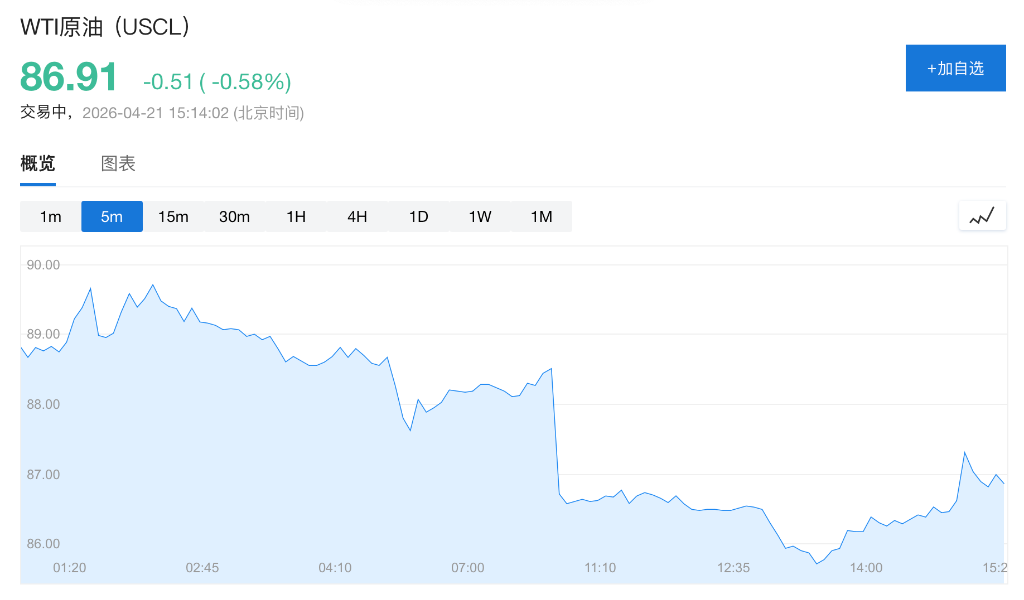Open the 图表 tab
Image resolution: width=1024 pixels, height=600 pixels.
(118, 164)
